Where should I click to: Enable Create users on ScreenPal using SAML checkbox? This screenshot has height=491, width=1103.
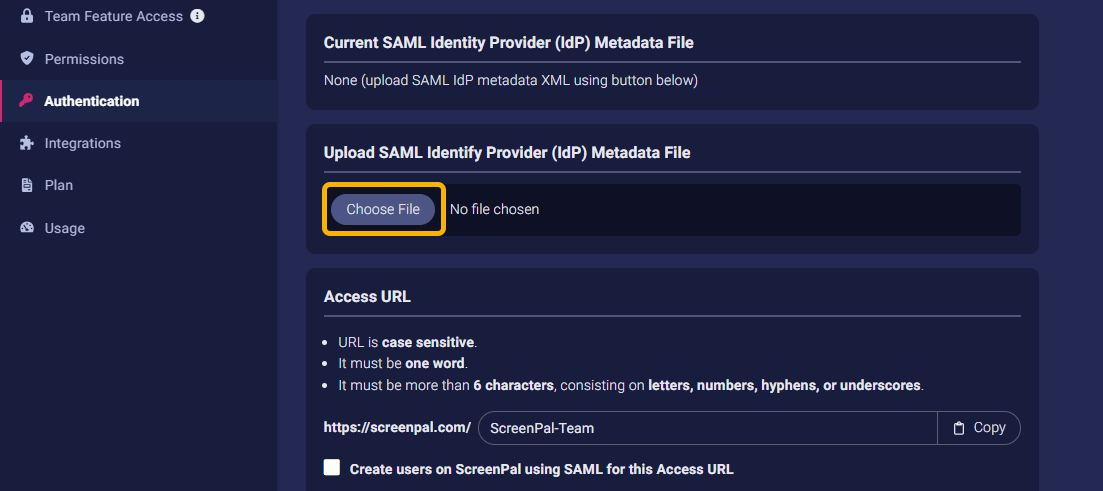pyautogui.click(x=331, y=468)
